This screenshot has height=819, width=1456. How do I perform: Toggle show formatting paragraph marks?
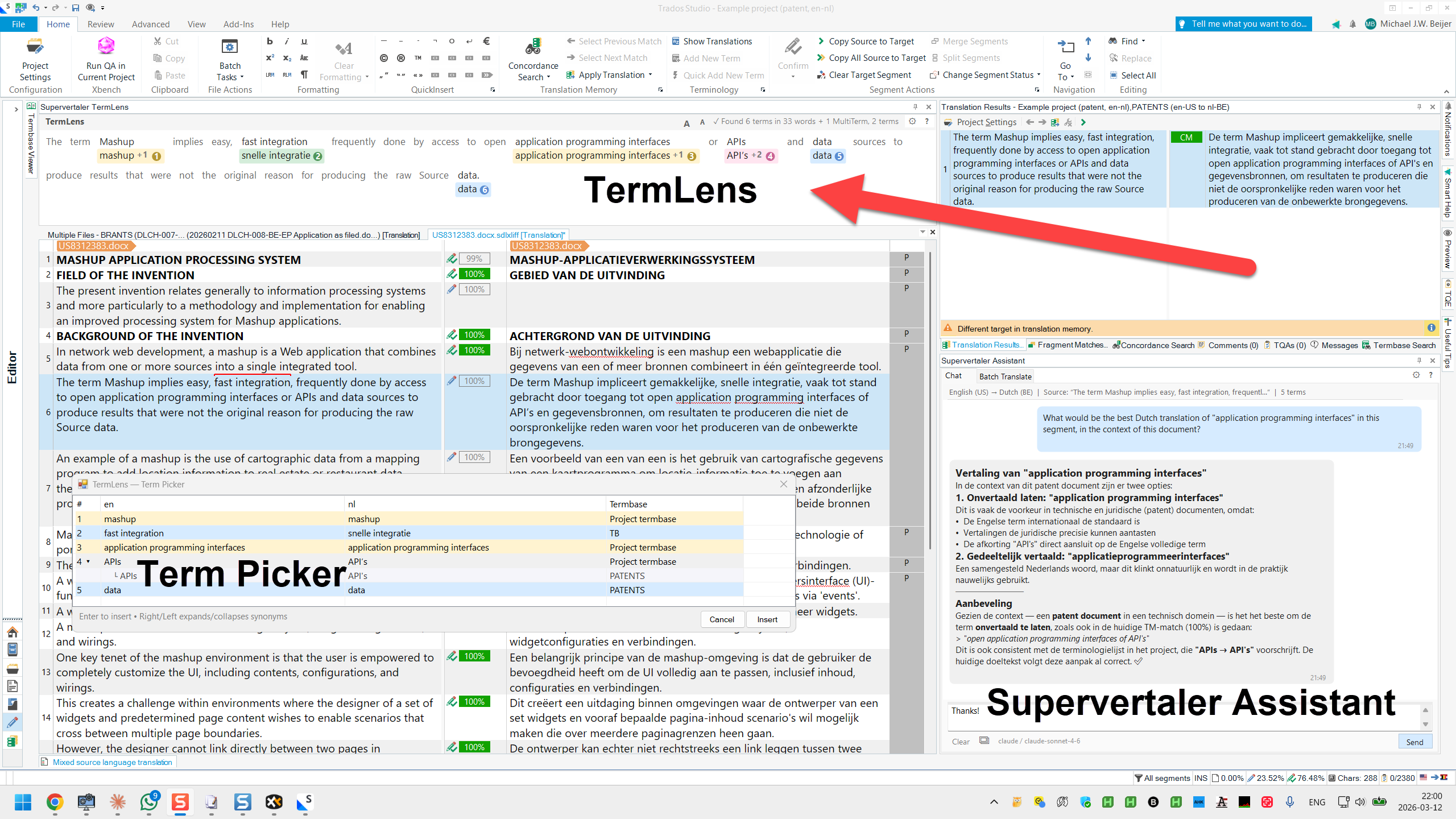click(304, 75)
